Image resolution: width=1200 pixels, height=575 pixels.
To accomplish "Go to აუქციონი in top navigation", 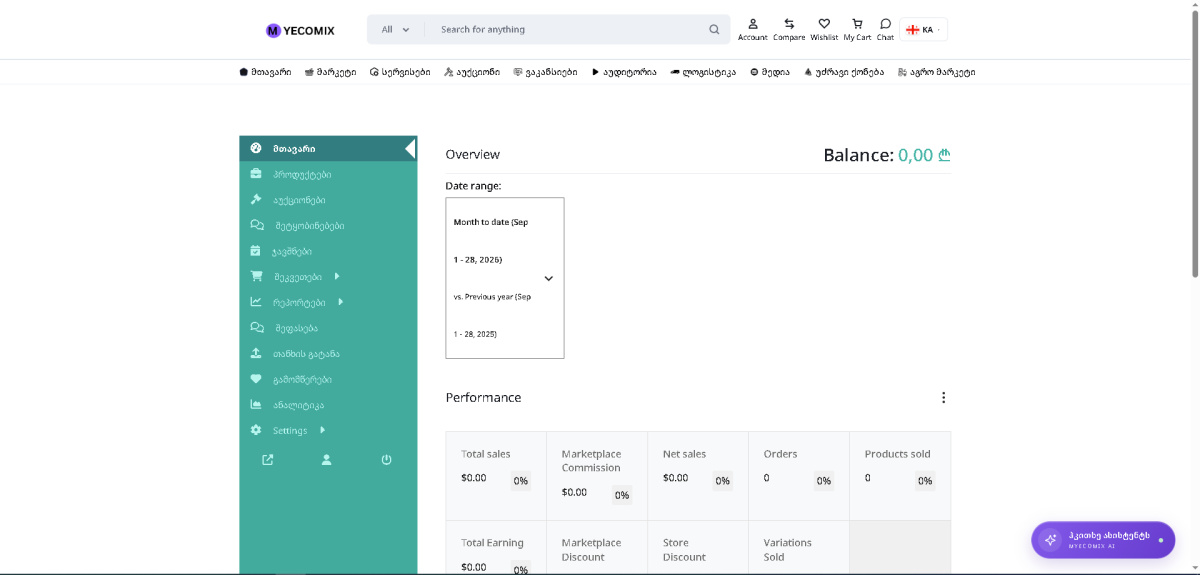I will (x=472, y=72).
